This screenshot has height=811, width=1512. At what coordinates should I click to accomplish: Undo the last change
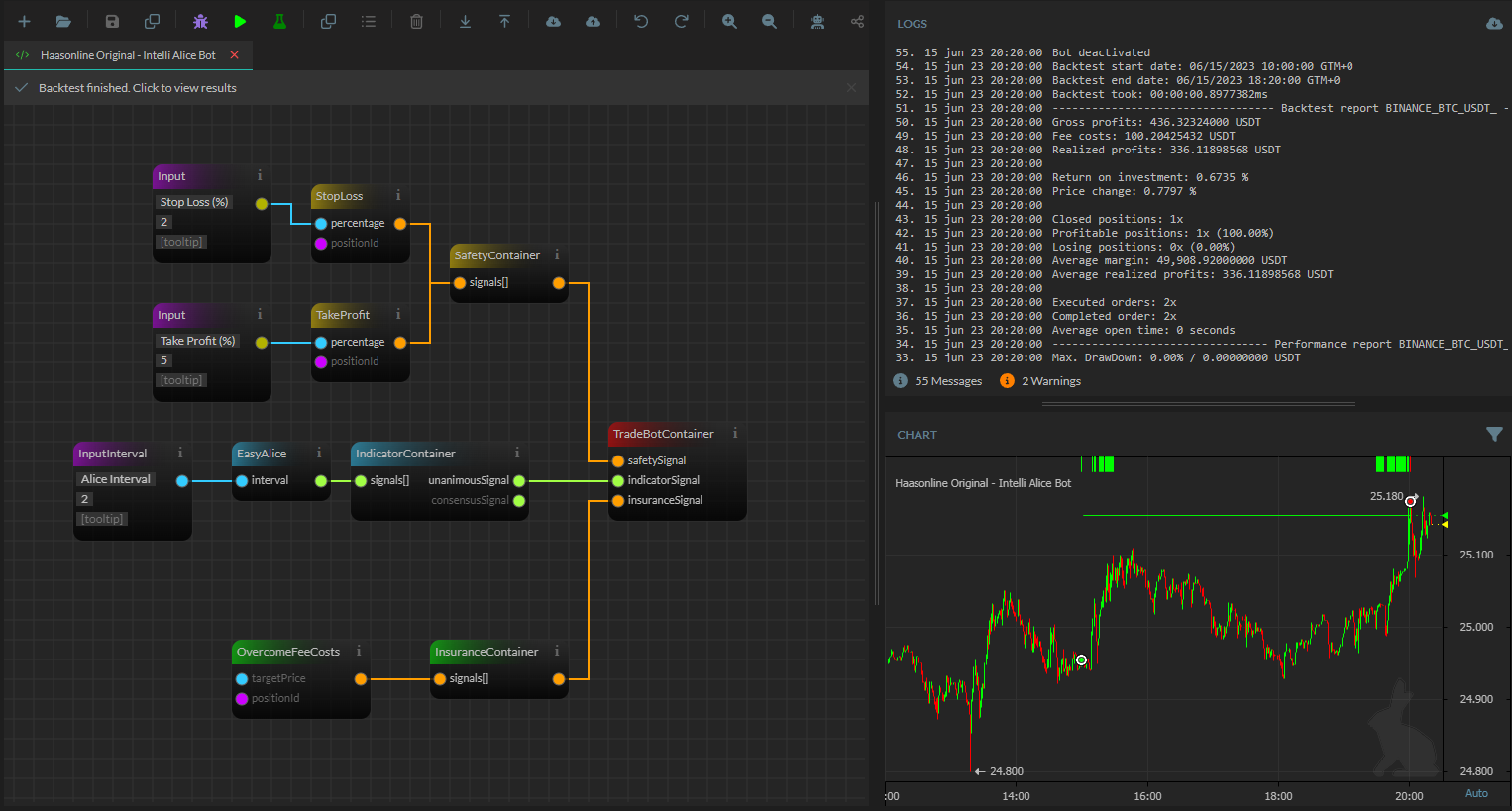pos(641,21)
